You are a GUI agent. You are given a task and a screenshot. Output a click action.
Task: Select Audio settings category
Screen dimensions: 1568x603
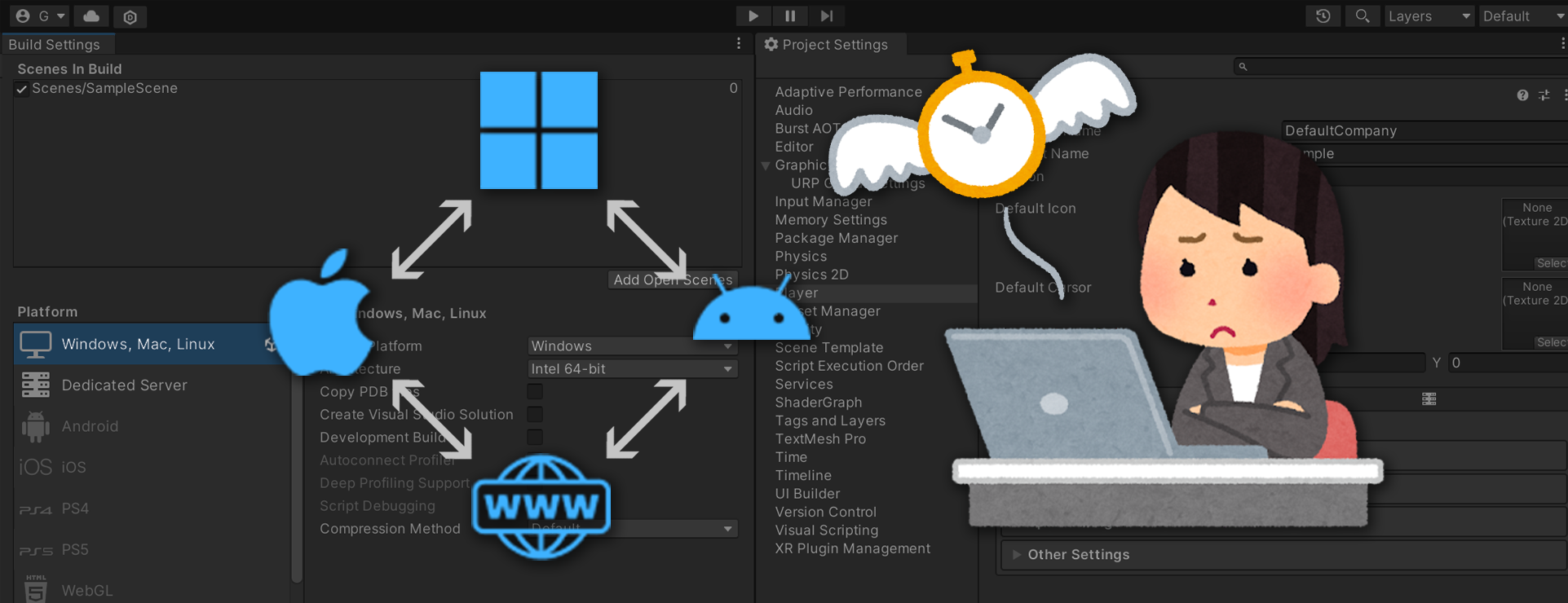pyautogui.click(x=793, y=110)
